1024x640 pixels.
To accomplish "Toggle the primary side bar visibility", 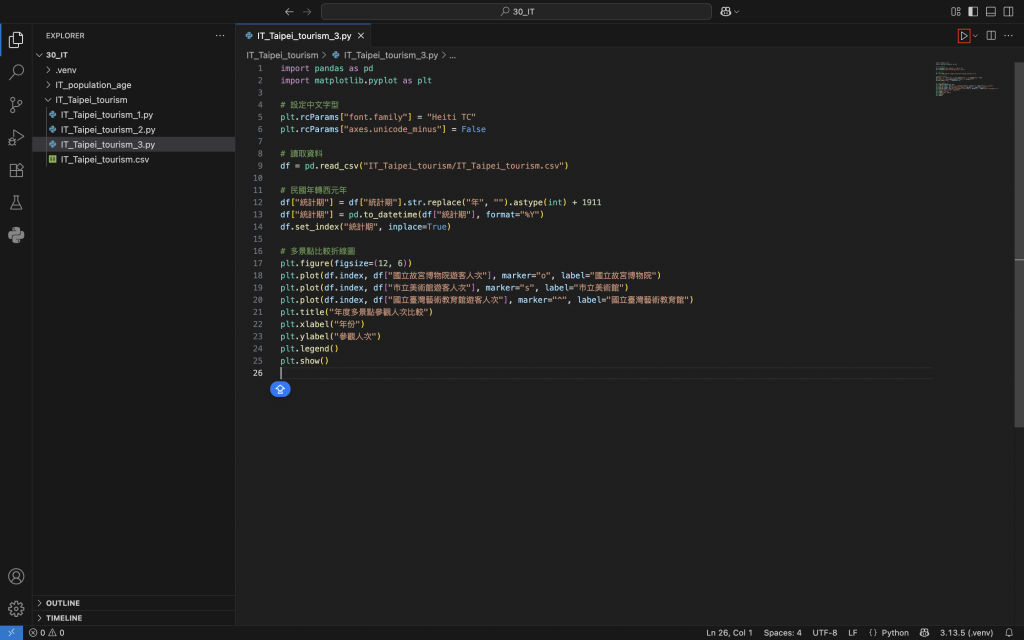I will coord(973,11).
